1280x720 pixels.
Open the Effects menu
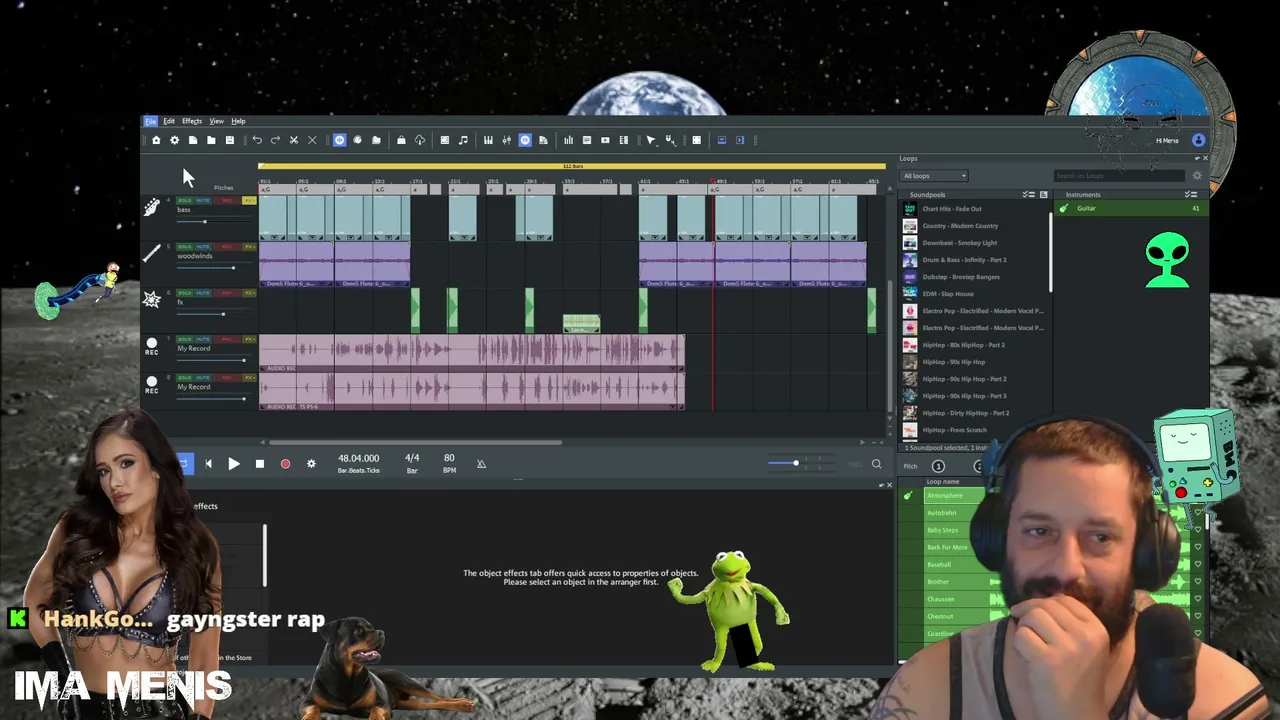click(x=192, y=121)
